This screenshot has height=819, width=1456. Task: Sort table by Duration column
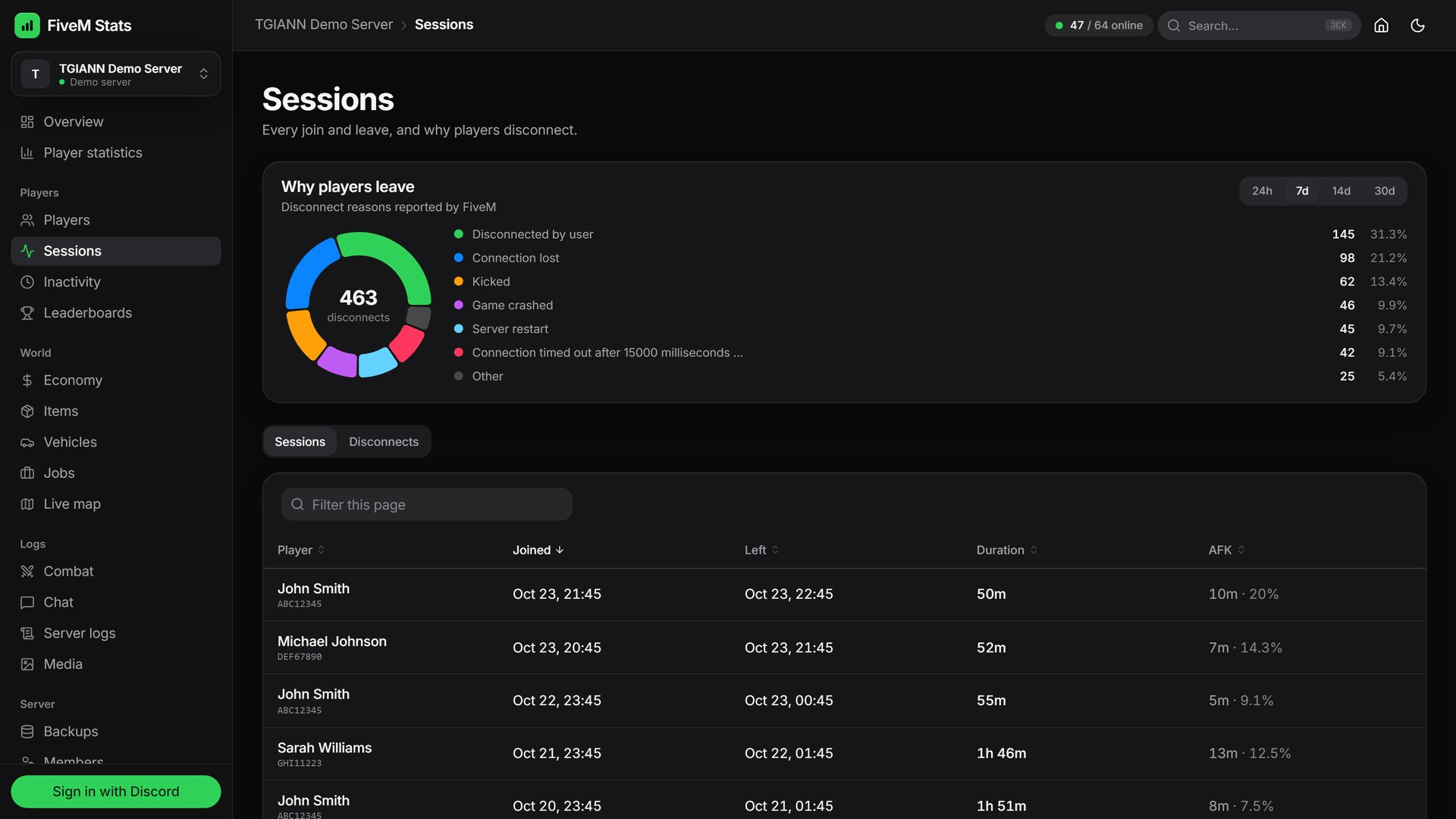tap(1006, 550)
